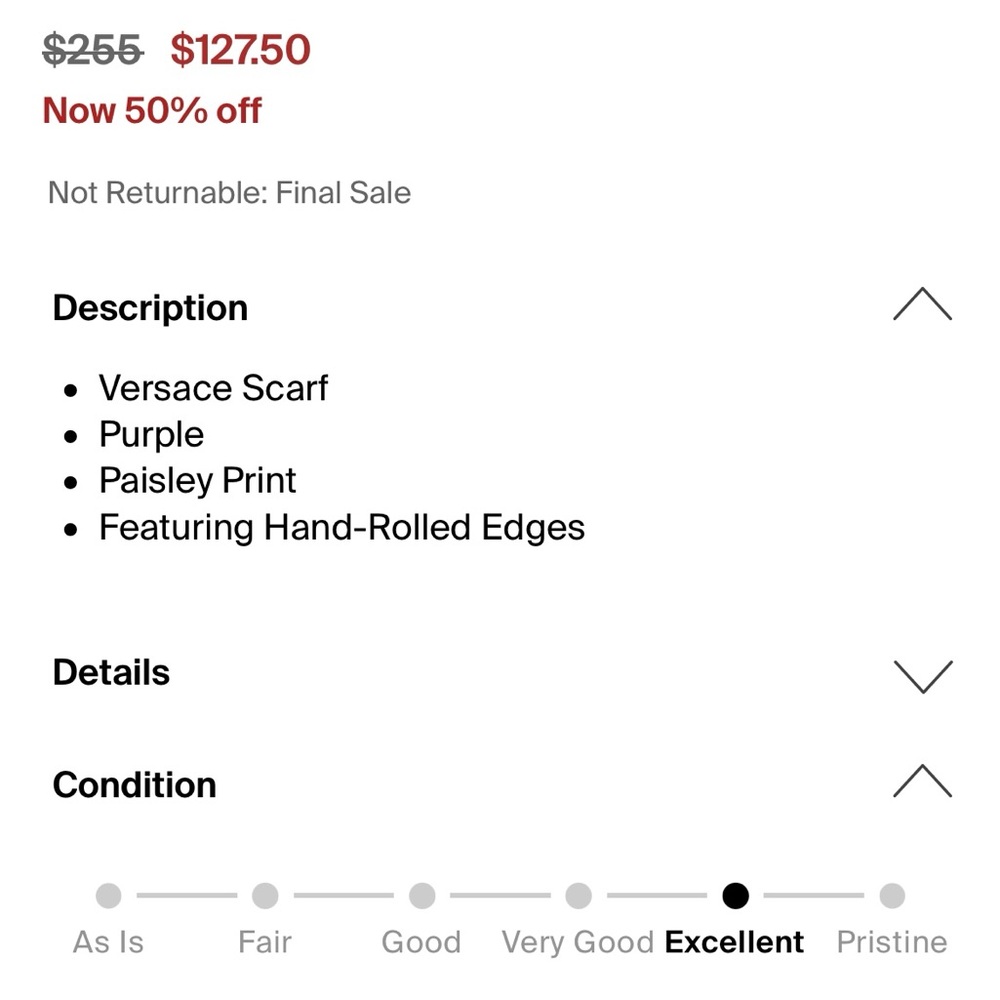Open the Details heading
The image size is (1000, 1000).
112,672
